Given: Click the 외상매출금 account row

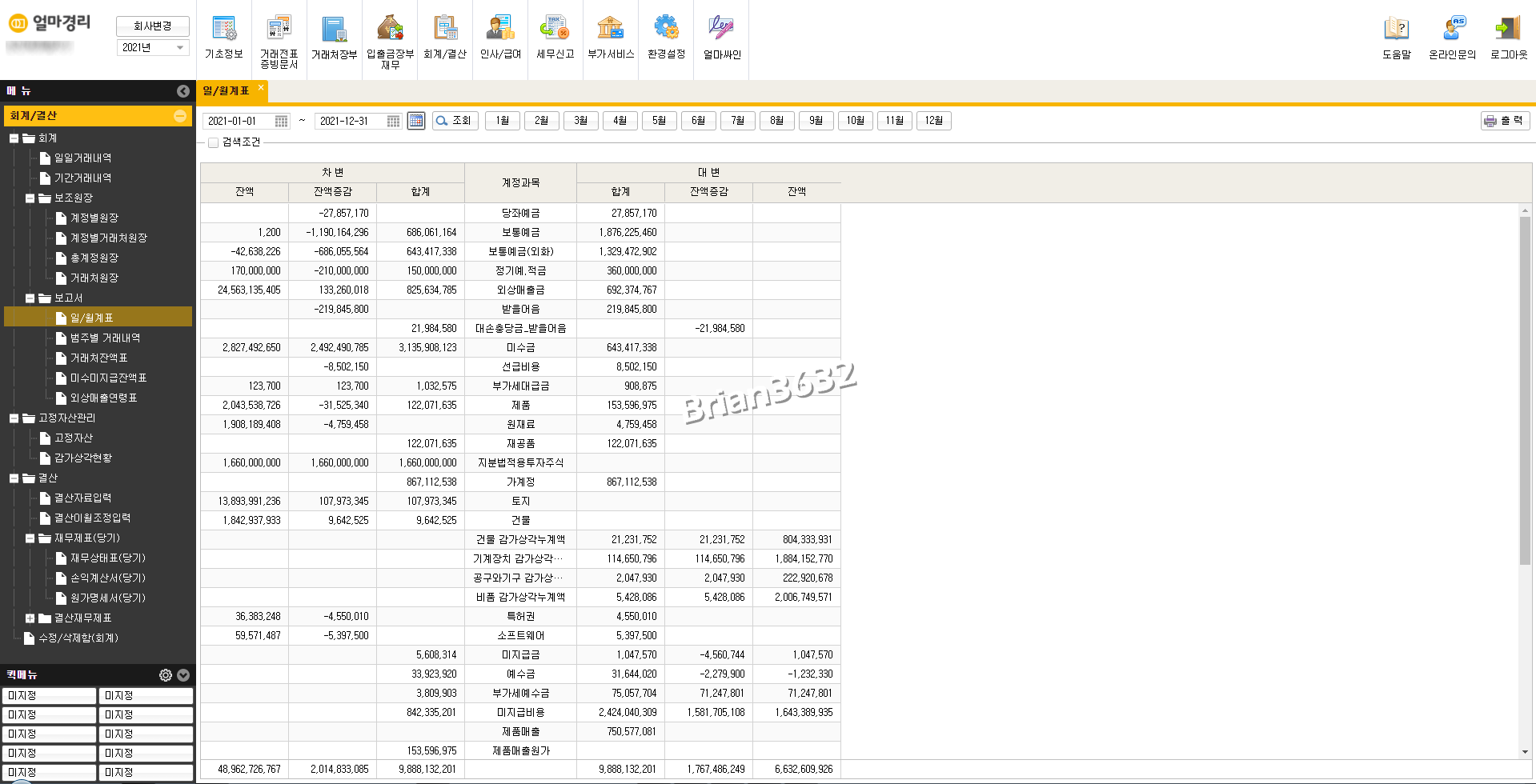Looking at the screenshot, I should click(x=520, y=290).
